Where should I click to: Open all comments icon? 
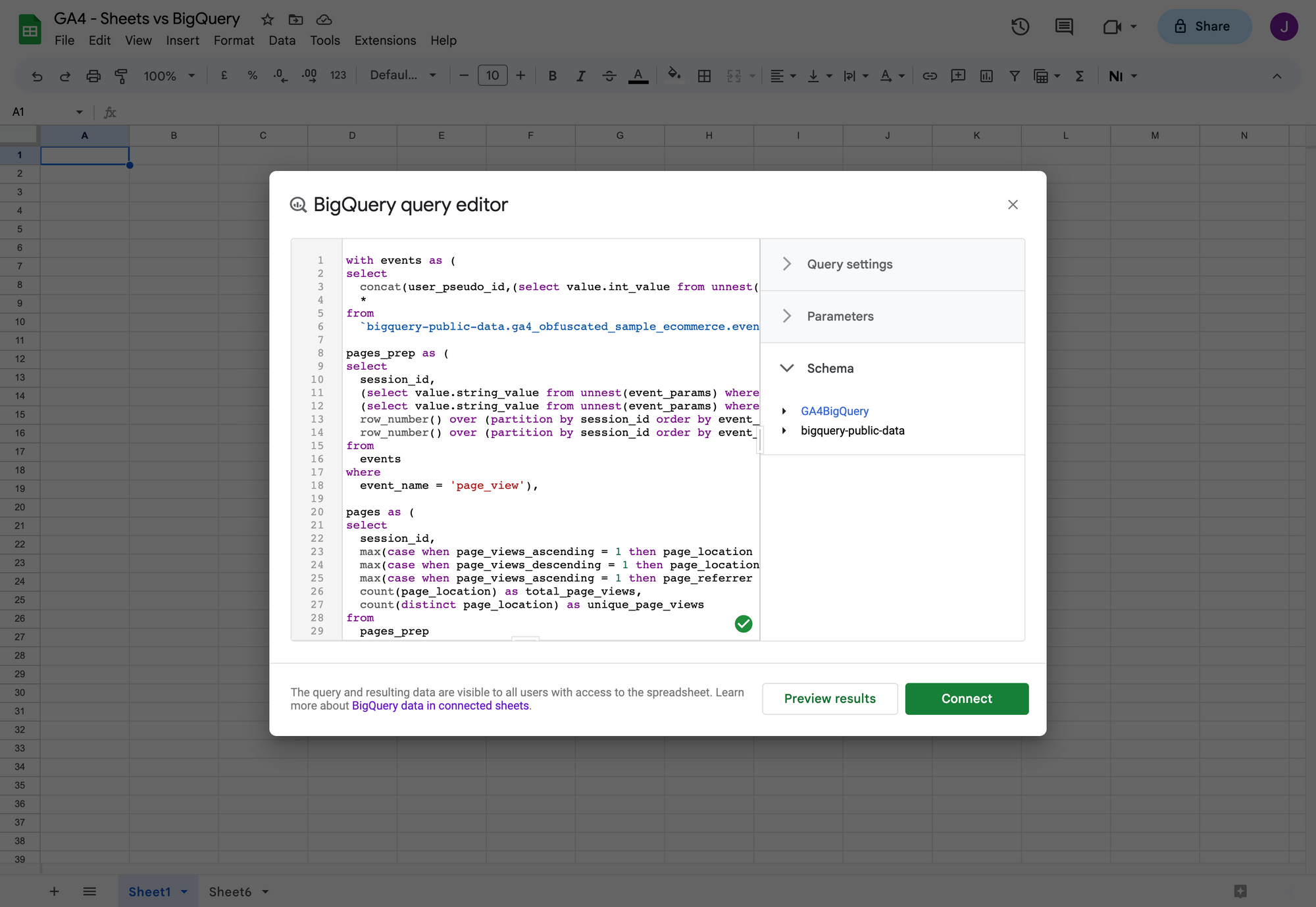click(1064, 26)
